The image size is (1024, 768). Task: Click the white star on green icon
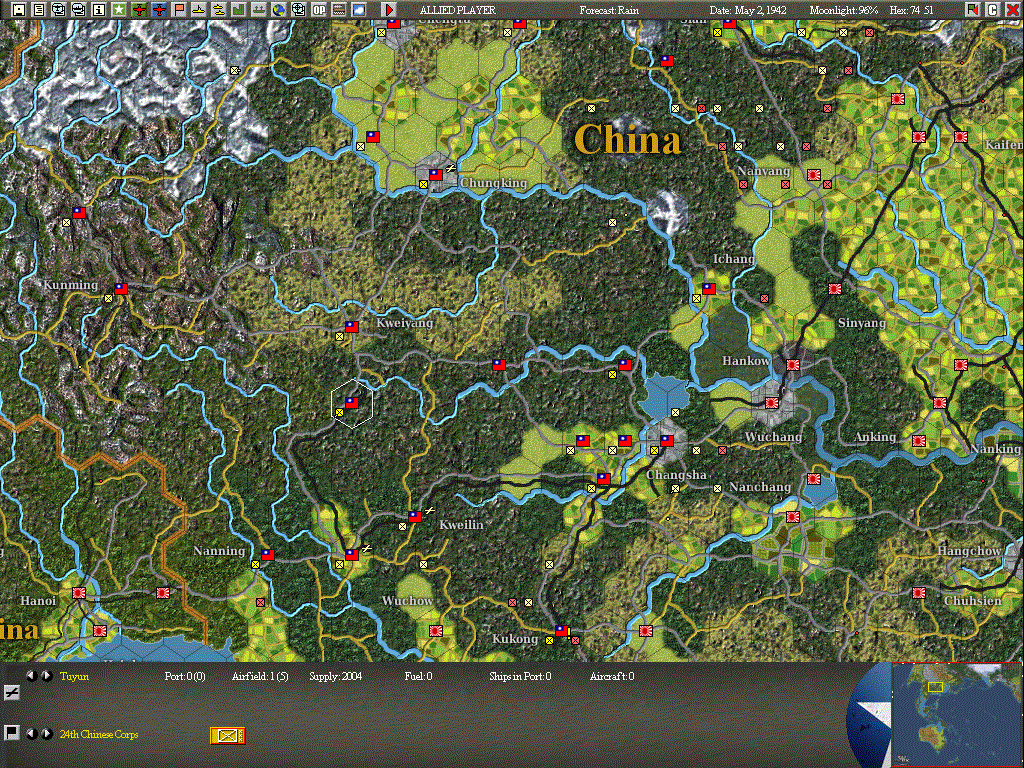pos(119,10)
